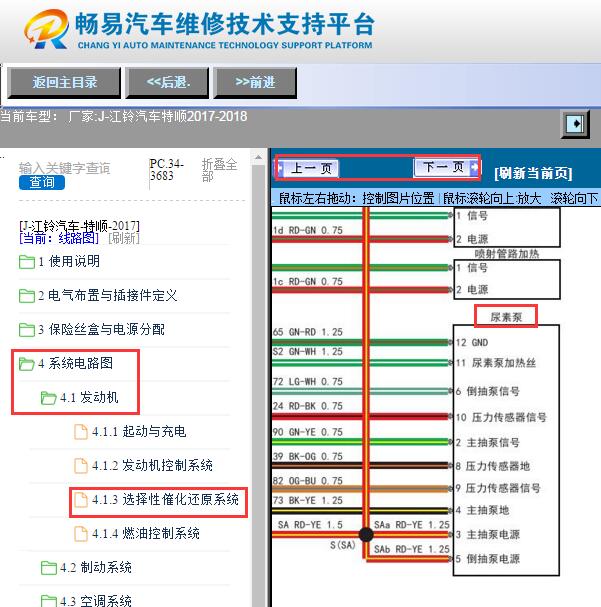The image size is (601, 607).
Task: Click document icon of 4.1.2 发动机控制系统
Action: 80,466
